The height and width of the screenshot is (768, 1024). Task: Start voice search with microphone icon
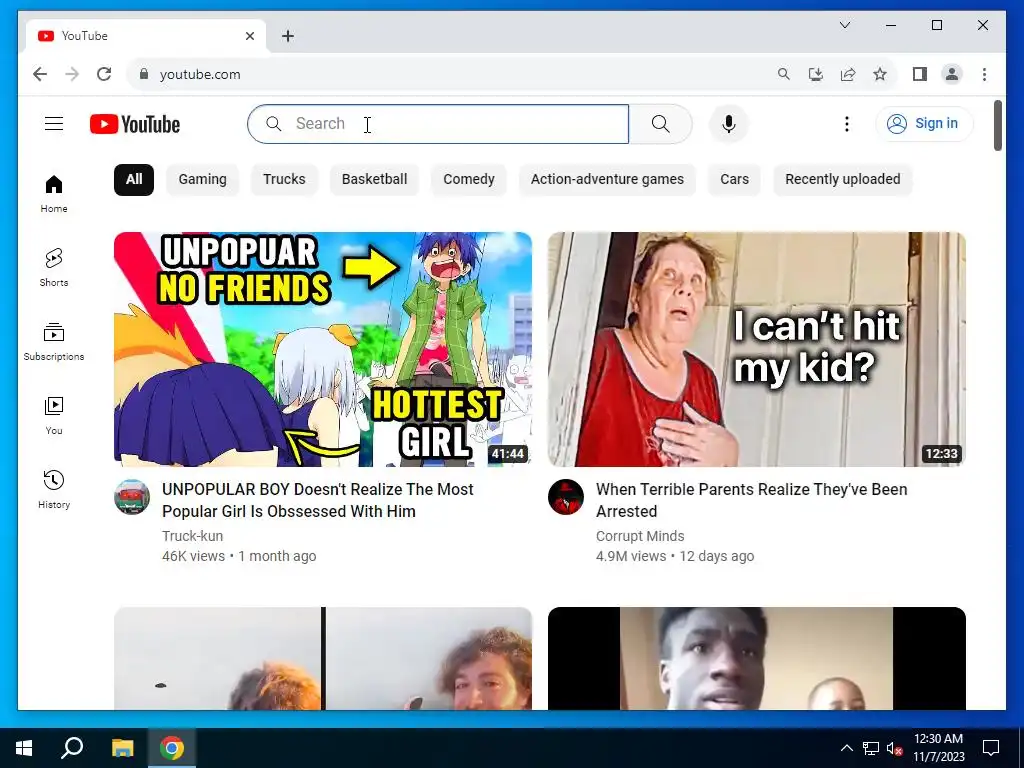point(729,124)
